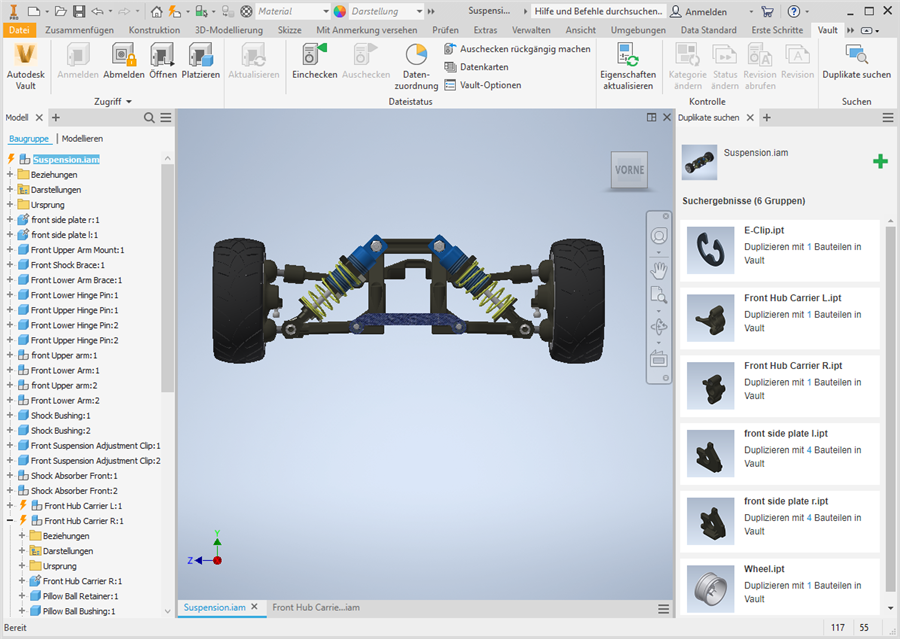Switch to the Prüfen ribbon tab

click(445, 30)
